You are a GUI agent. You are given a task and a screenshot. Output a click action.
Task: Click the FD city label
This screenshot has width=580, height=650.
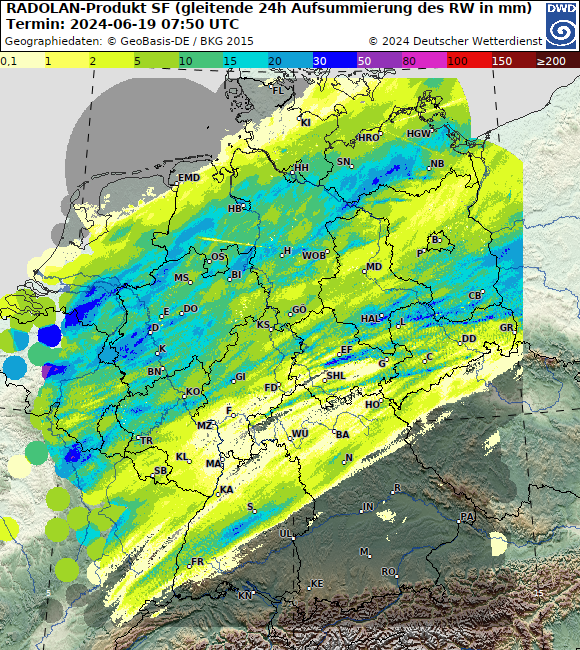(x=271, y=388)
